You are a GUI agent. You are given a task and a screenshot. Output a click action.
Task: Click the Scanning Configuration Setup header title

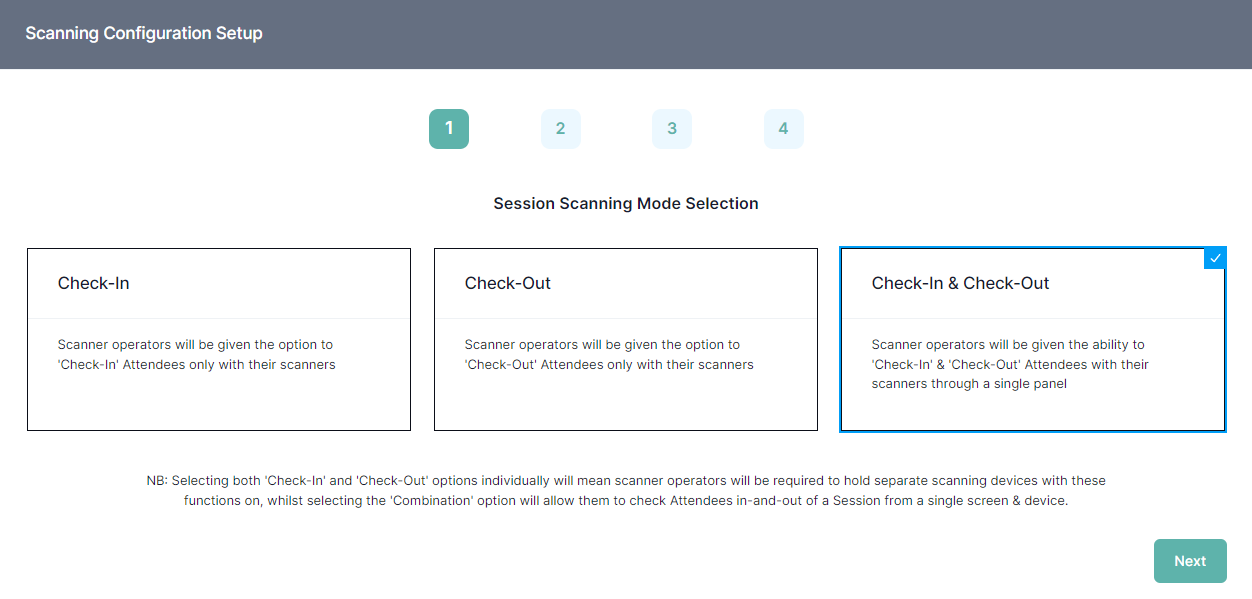144,33
